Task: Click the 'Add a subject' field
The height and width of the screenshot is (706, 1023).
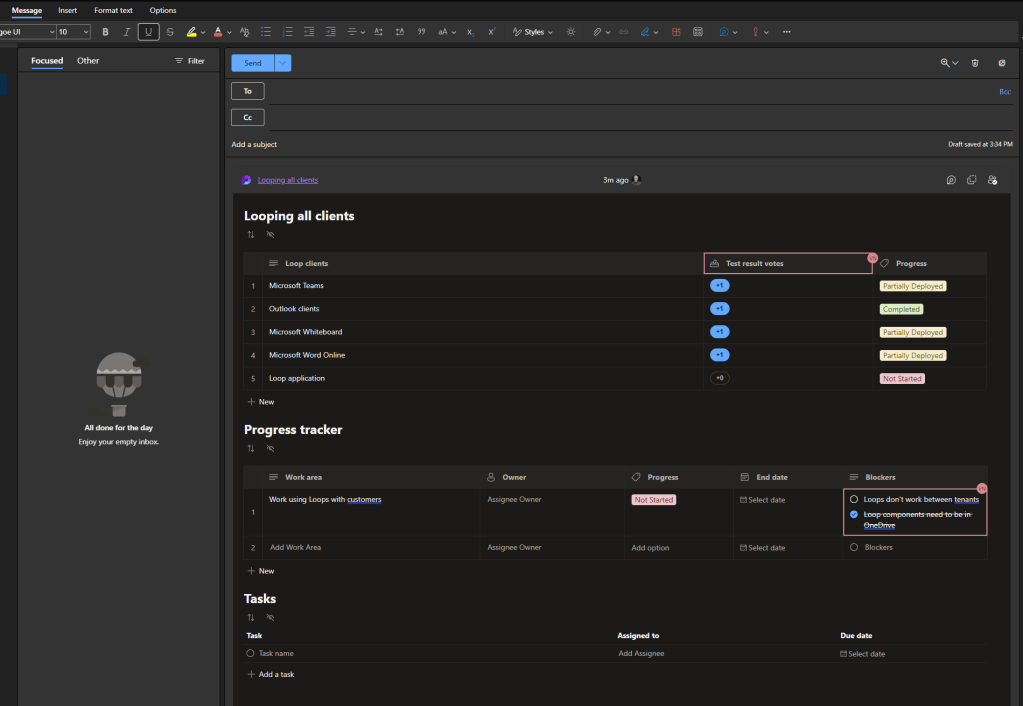Action: tap(254, 145)
